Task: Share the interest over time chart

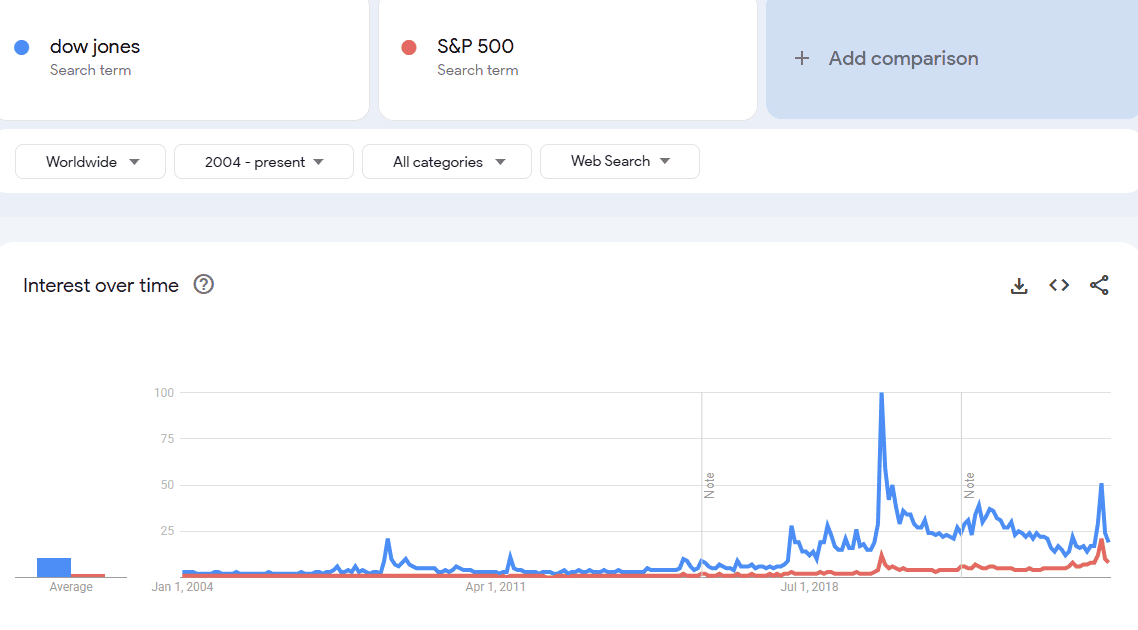Action: pyautogui.click(x=1099, y=285)
